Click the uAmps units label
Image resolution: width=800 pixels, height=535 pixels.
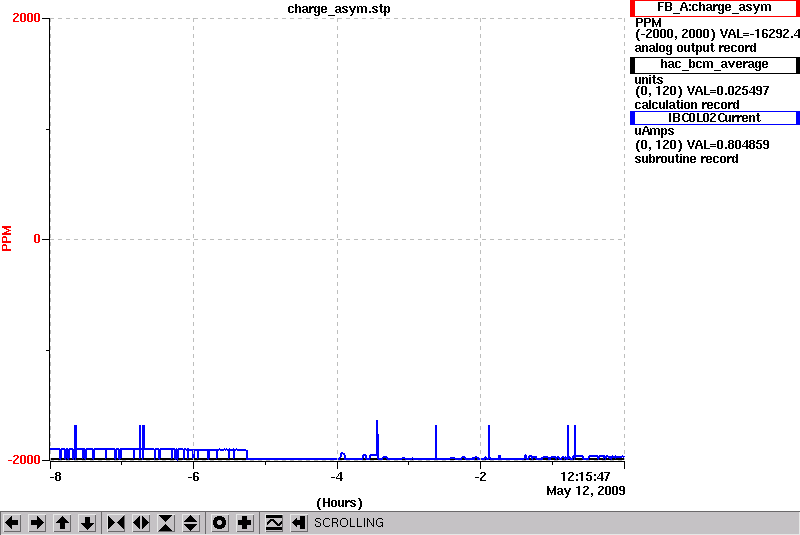654,132
